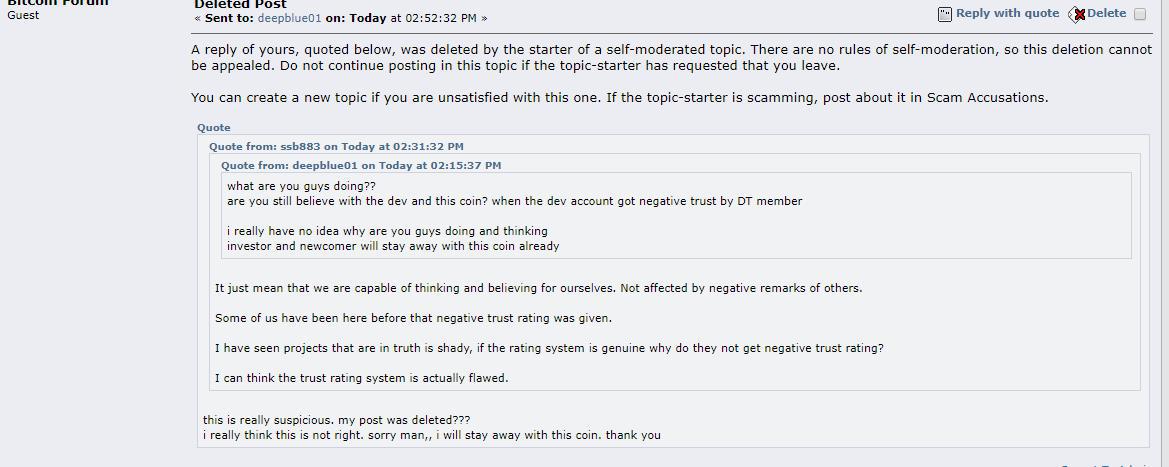Click the Bitcoin Forum sender name
Viewport: 1169px width, 467px height.
[57, 3]
